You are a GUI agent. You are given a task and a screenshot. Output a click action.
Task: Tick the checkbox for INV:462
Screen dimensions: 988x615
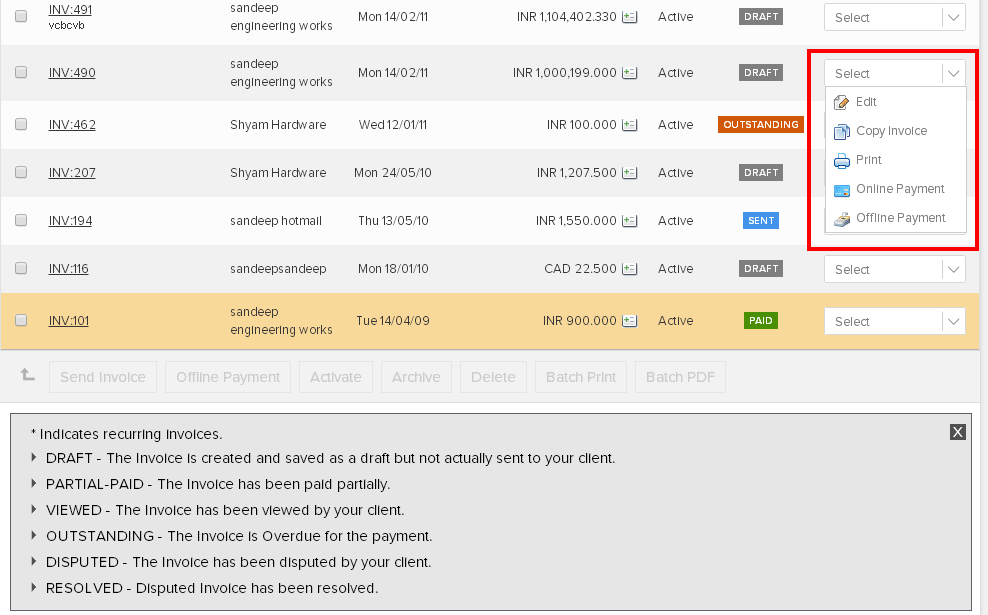tap(21, 124)
